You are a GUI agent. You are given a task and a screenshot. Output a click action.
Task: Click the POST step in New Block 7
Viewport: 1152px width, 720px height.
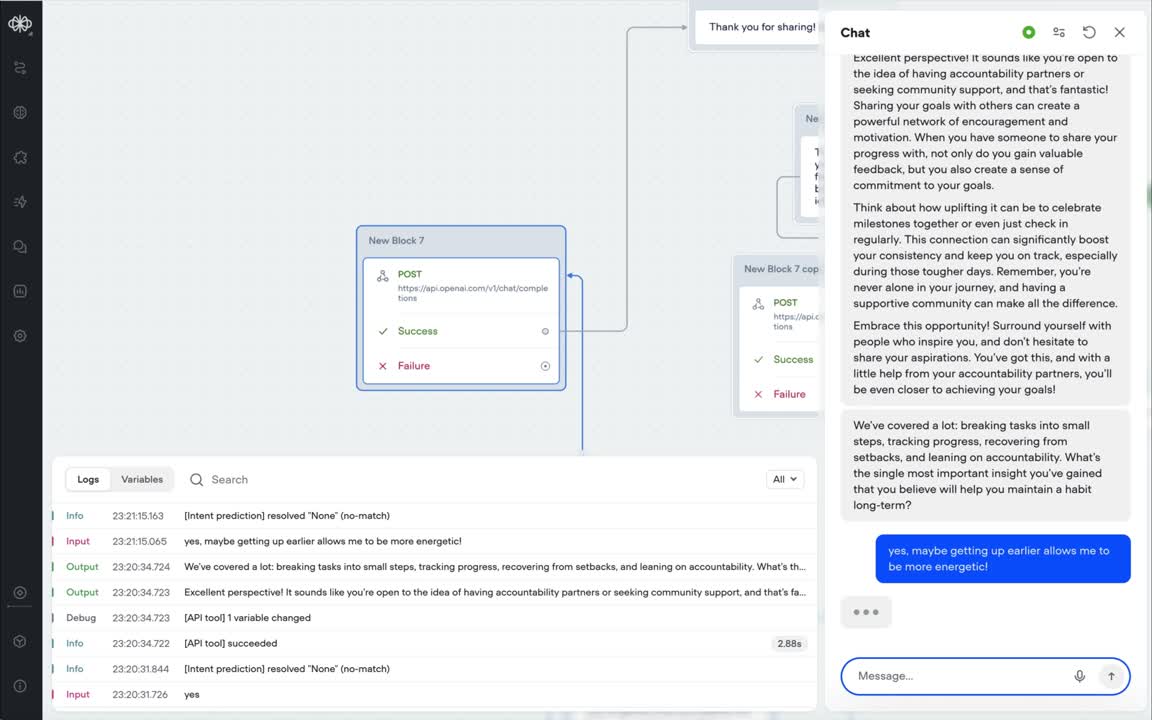click(x=461, y=287)
